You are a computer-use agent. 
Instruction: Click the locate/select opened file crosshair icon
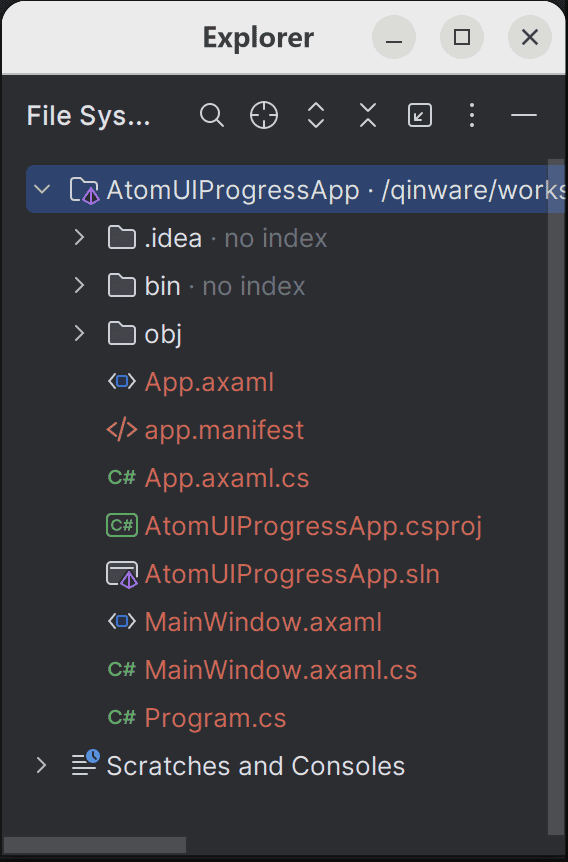point(264,115)
